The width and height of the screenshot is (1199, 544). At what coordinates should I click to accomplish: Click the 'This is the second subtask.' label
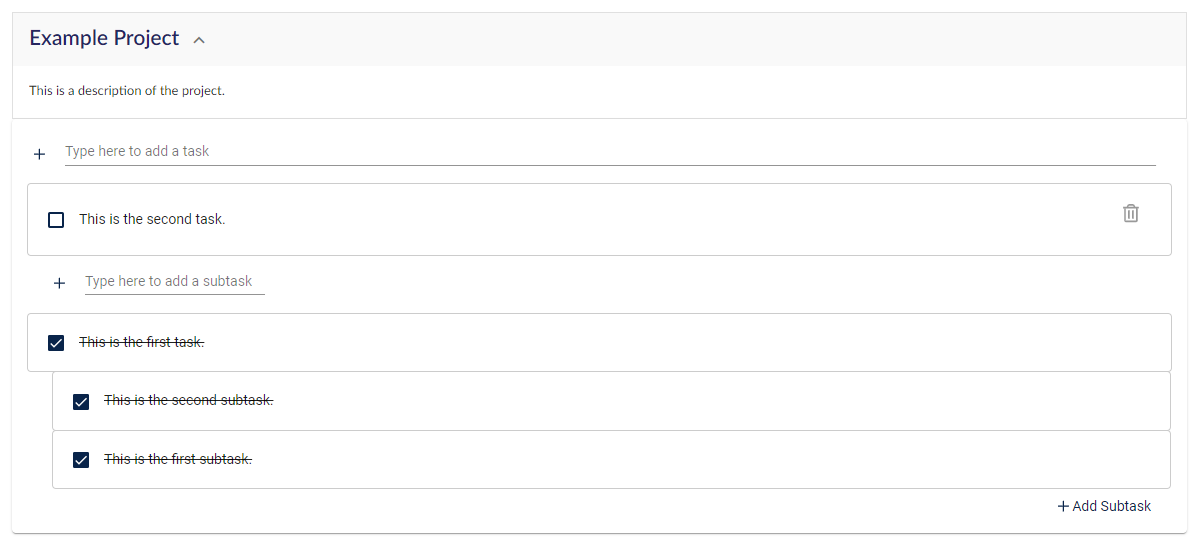click(x=189, y=400)
